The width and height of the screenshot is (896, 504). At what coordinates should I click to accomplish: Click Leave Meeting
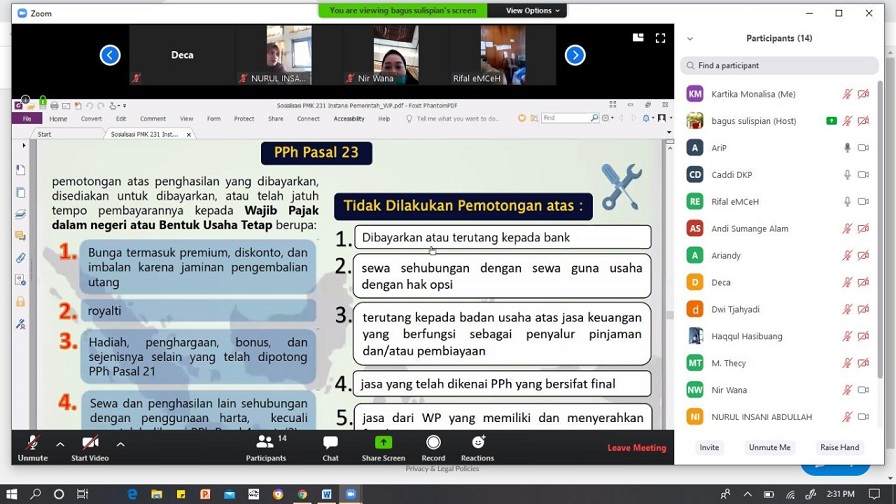click(636, 447)
